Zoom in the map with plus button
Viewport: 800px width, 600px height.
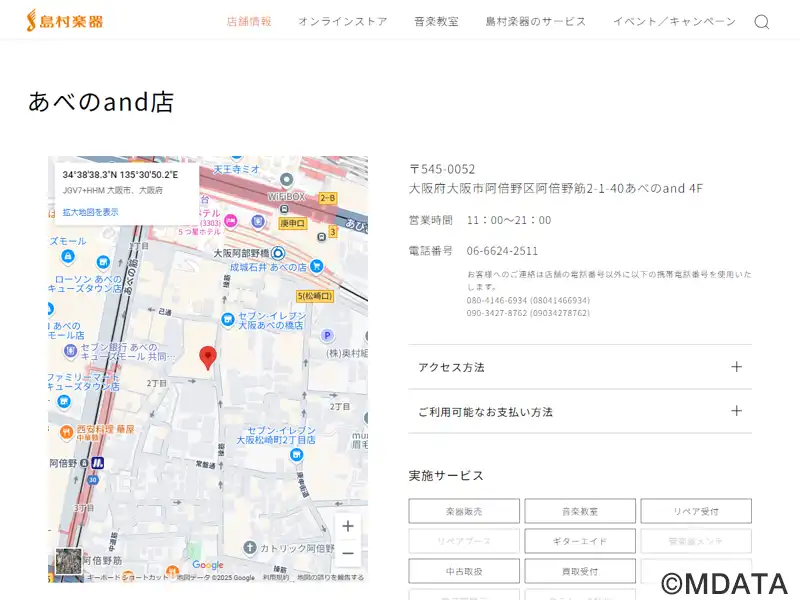pyautogui.click(x=348, y=526)
